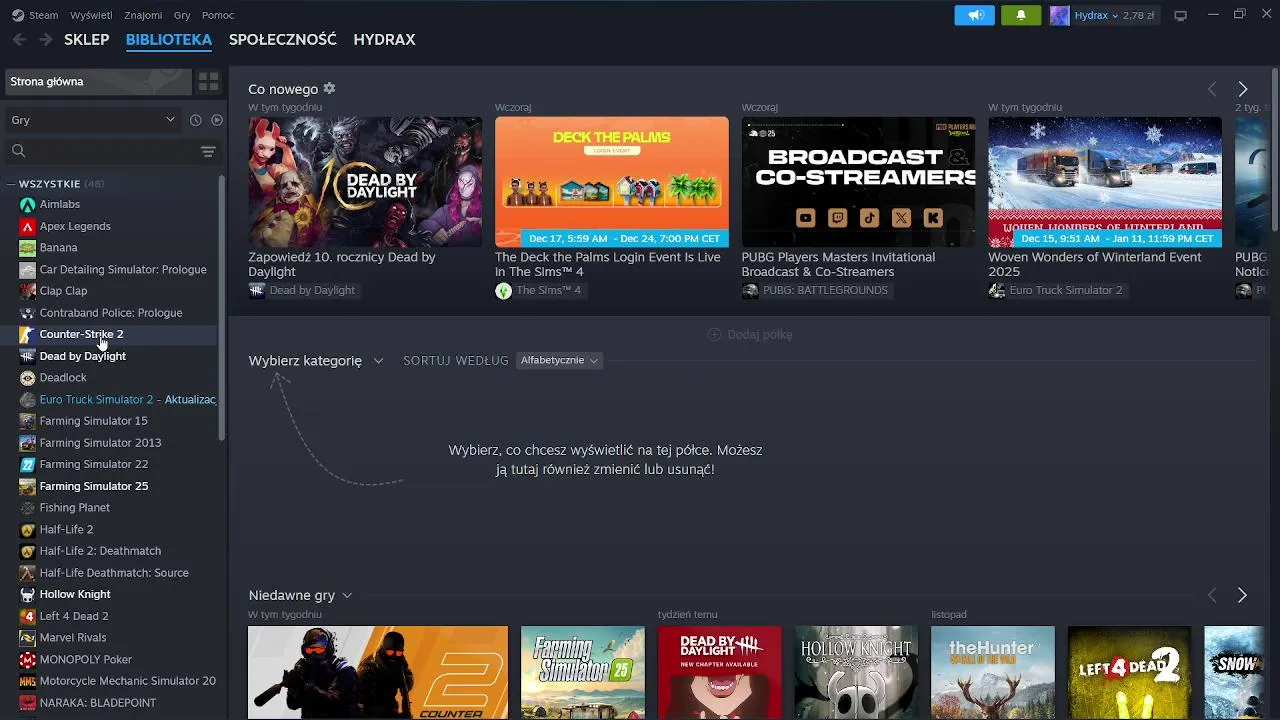The height and width of the screenshot is (720, 1280).
Task: Click the Aimlabs game icon
Action: click(27, 204)
